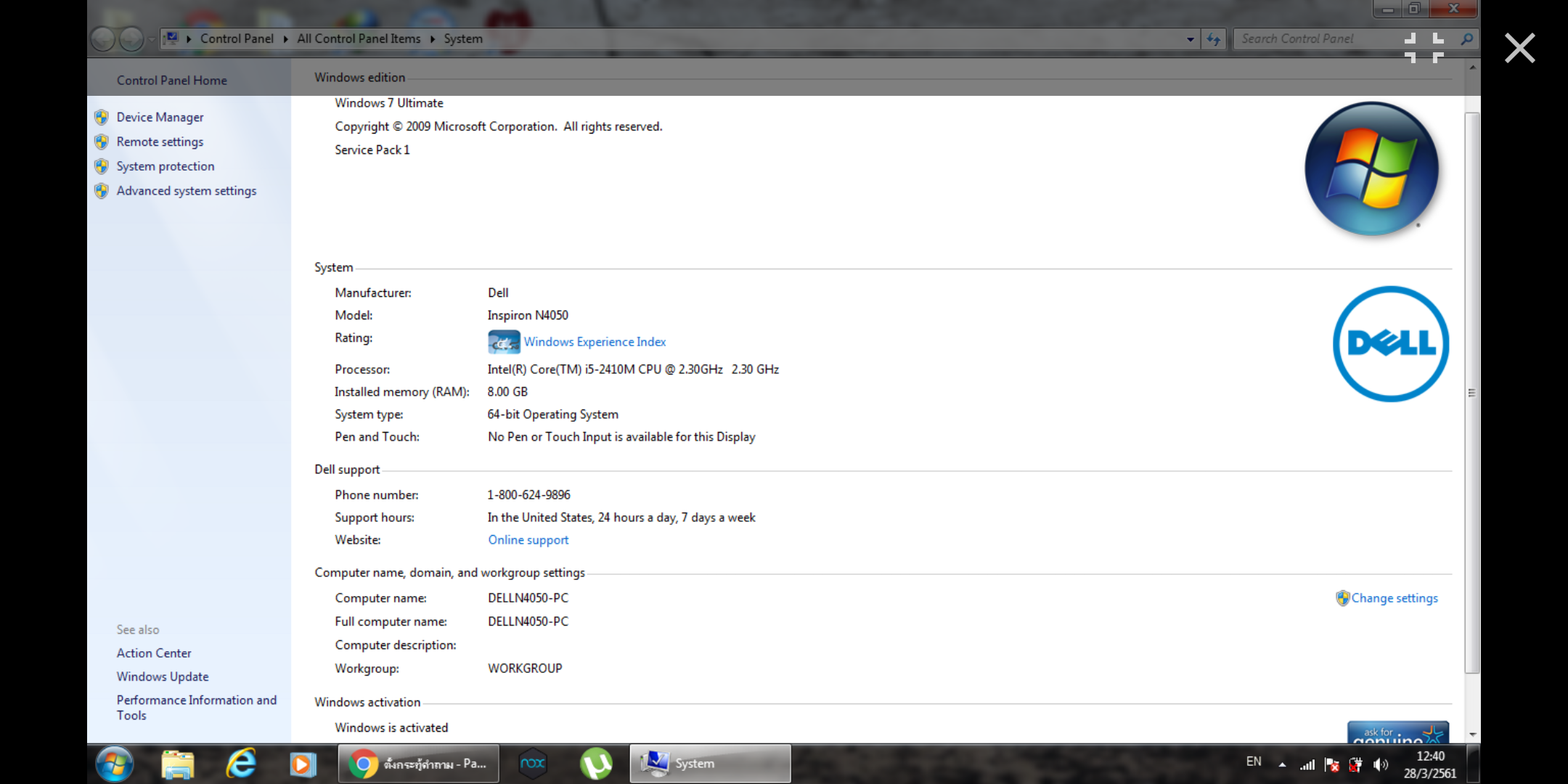Open the Windows Start menu

(x=115, y=764)
